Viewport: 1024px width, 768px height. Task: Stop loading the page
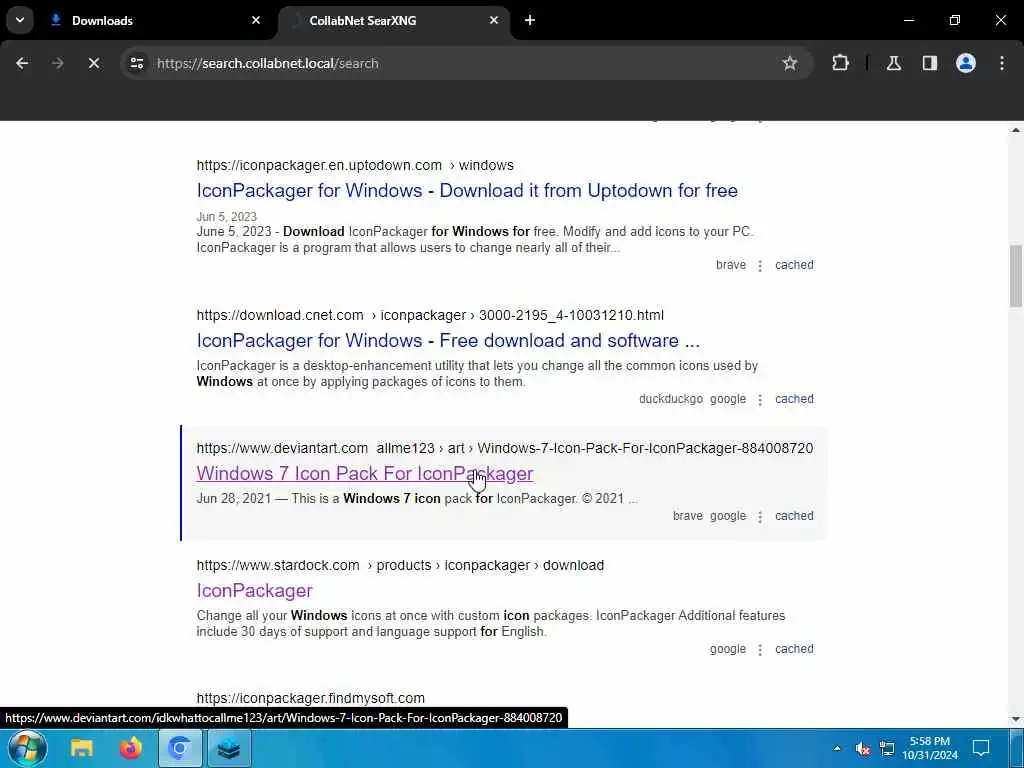93,63
